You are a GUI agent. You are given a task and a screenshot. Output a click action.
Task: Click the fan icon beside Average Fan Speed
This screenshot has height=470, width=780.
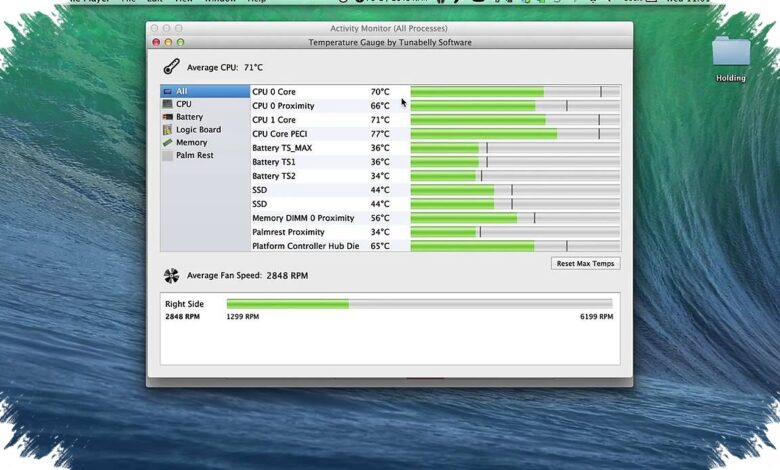[171, 275]
